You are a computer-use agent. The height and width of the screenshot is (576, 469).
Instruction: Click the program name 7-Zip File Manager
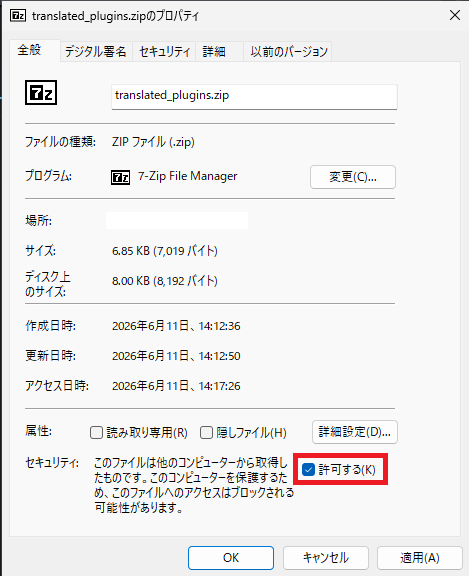[188, 176]
